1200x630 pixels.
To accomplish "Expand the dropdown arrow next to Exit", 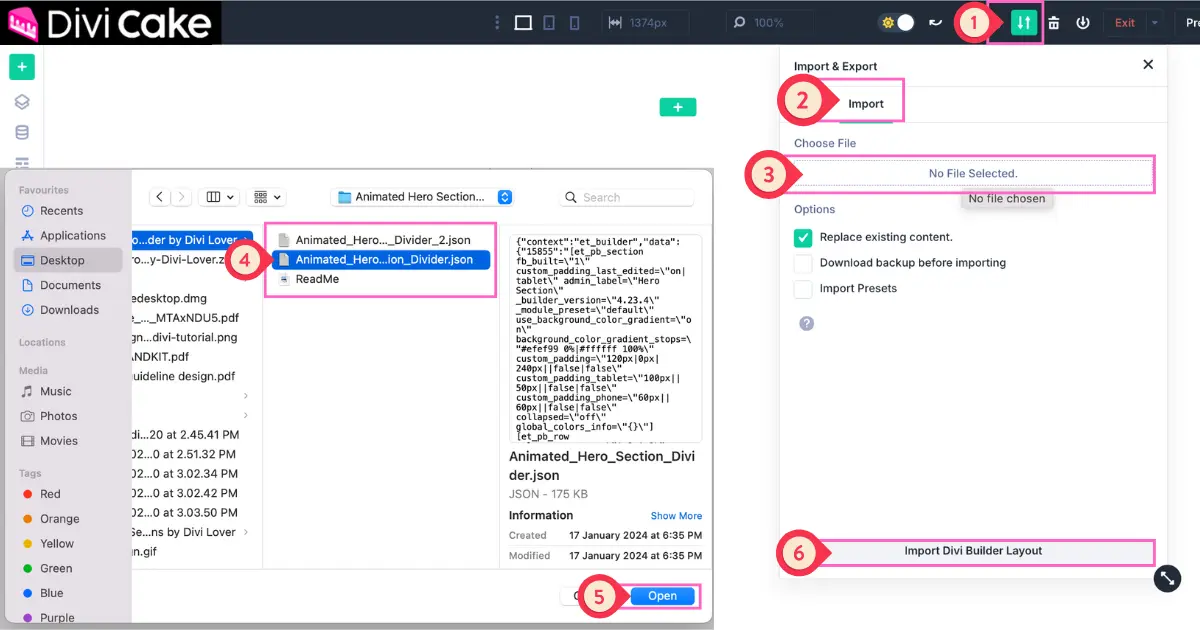I will tap(1155, 23).
